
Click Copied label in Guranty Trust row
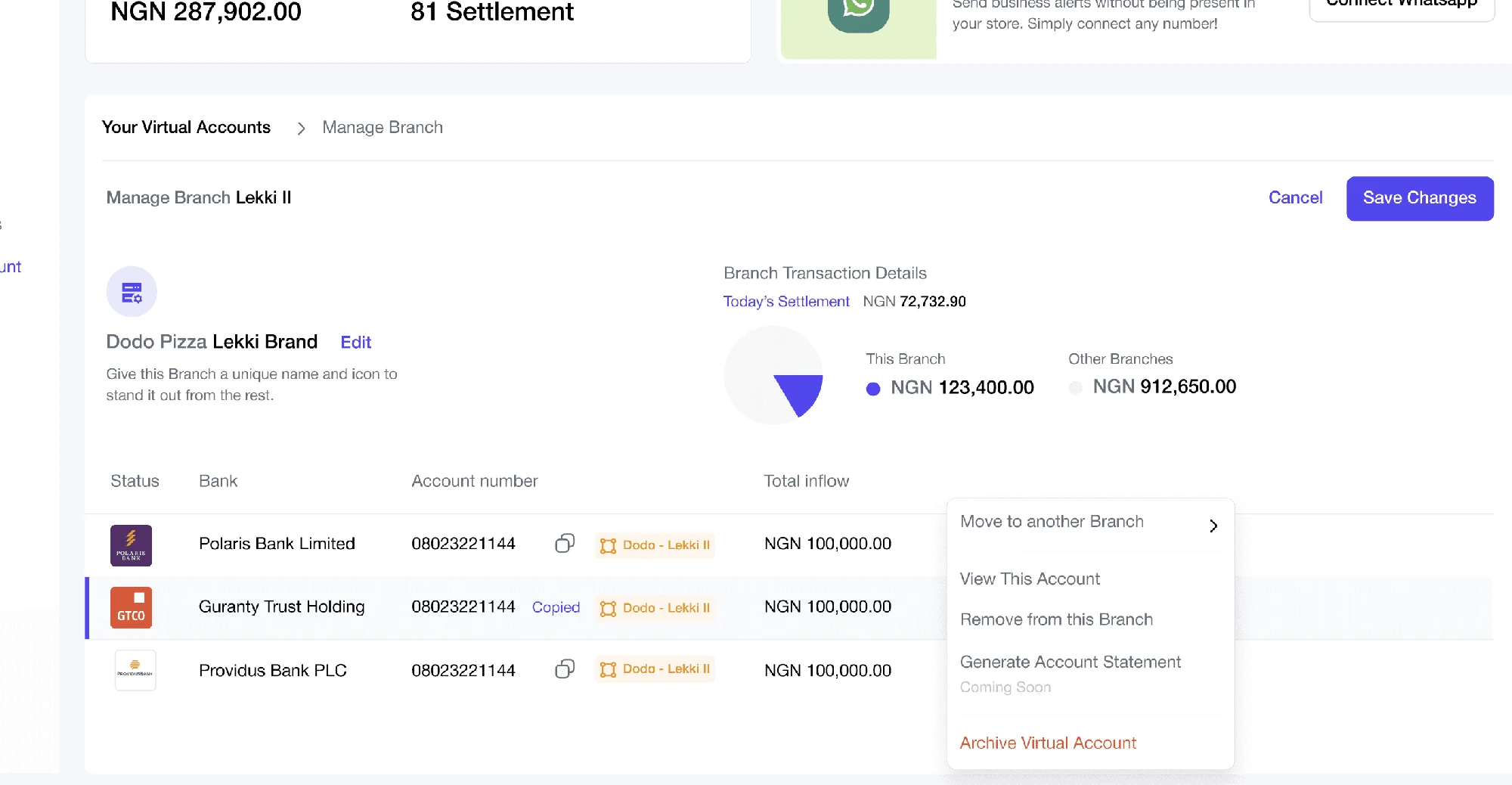(x=556, y=607)
